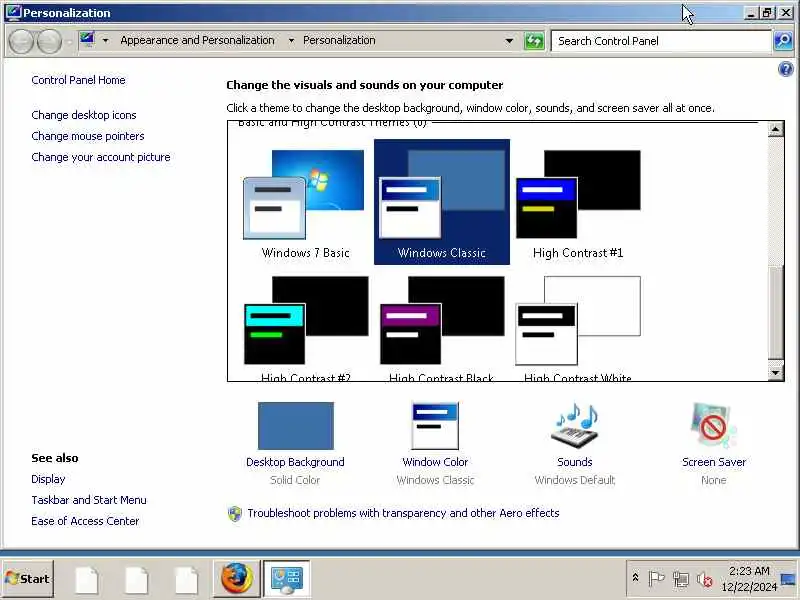Open Desktop Background settings icon

pos(296,426)
